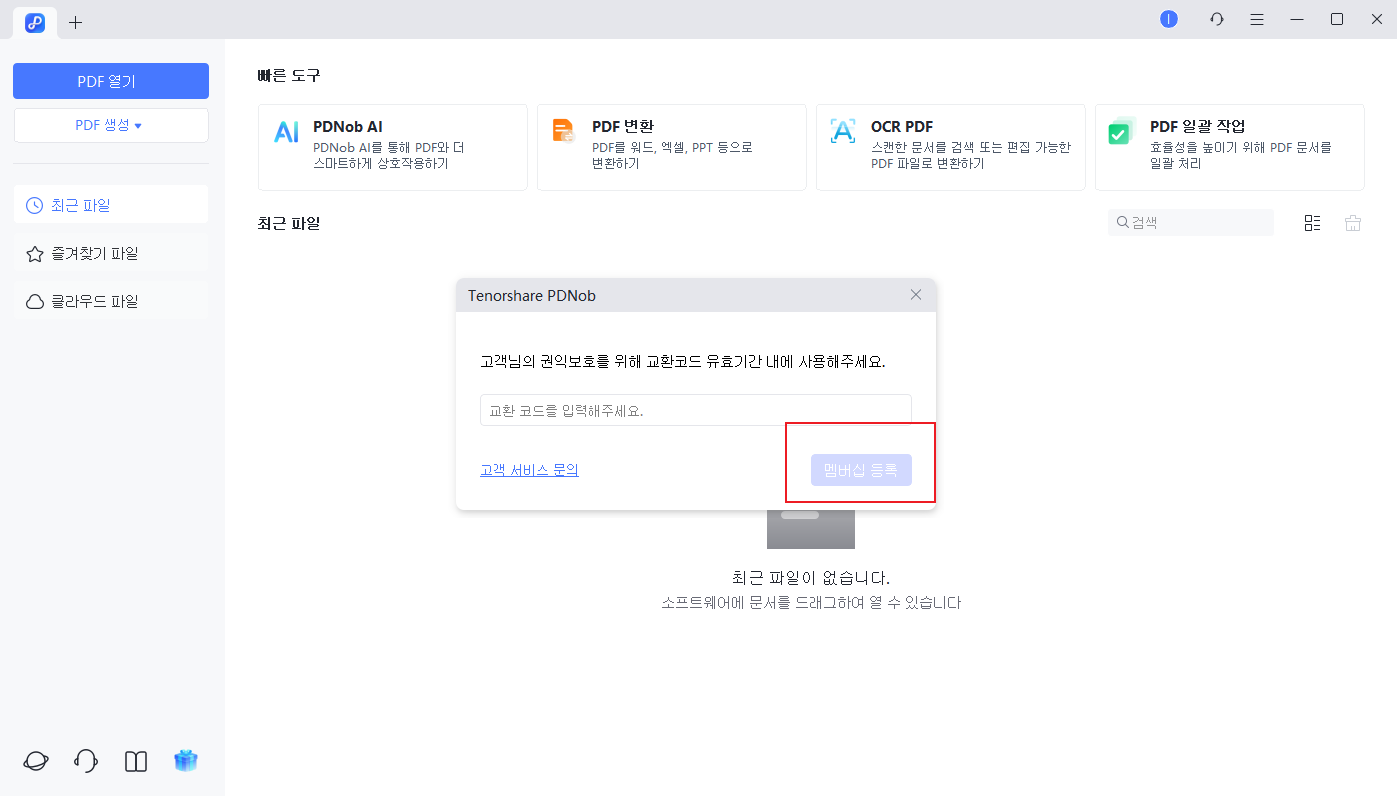Click the gift box icon
The width and height of the screenshot is (1397, 796).
186,761
